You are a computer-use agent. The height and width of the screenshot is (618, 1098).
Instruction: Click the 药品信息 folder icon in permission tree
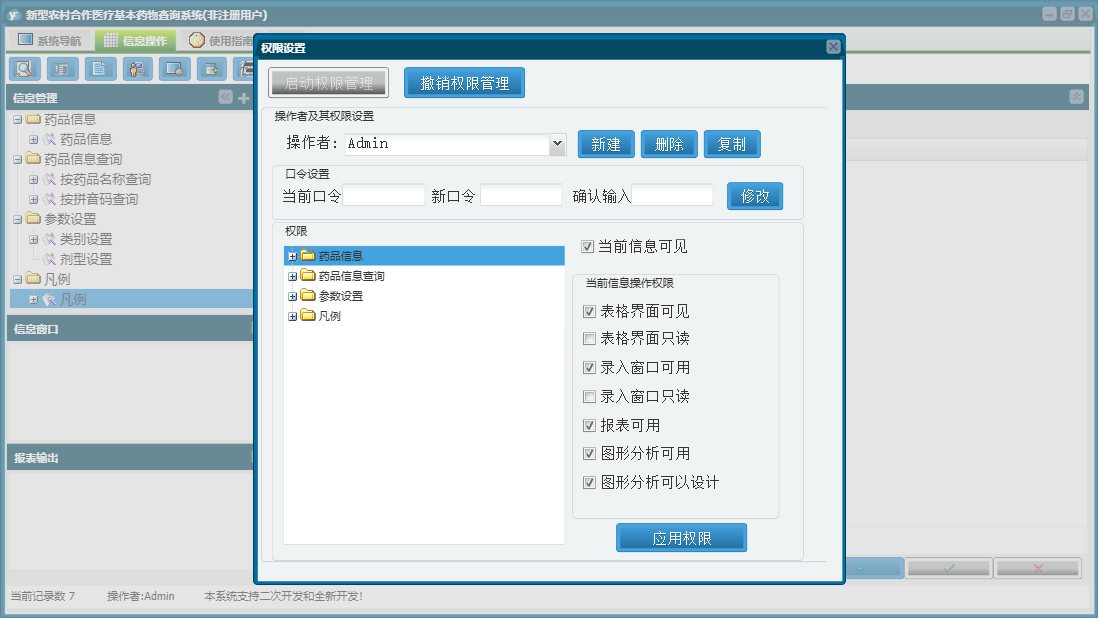point(308,255)
